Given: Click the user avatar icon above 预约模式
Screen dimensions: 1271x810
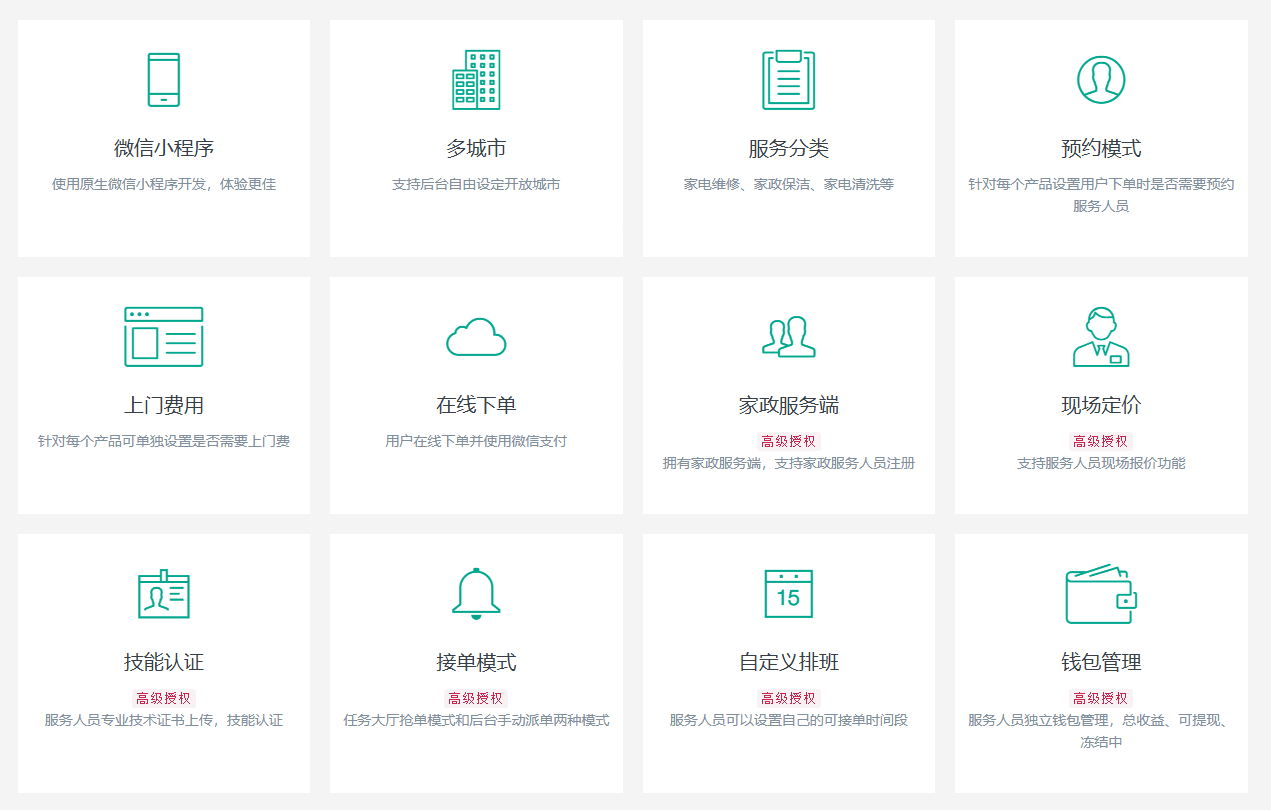Looking at the screenshot, I should [1101, 80].
